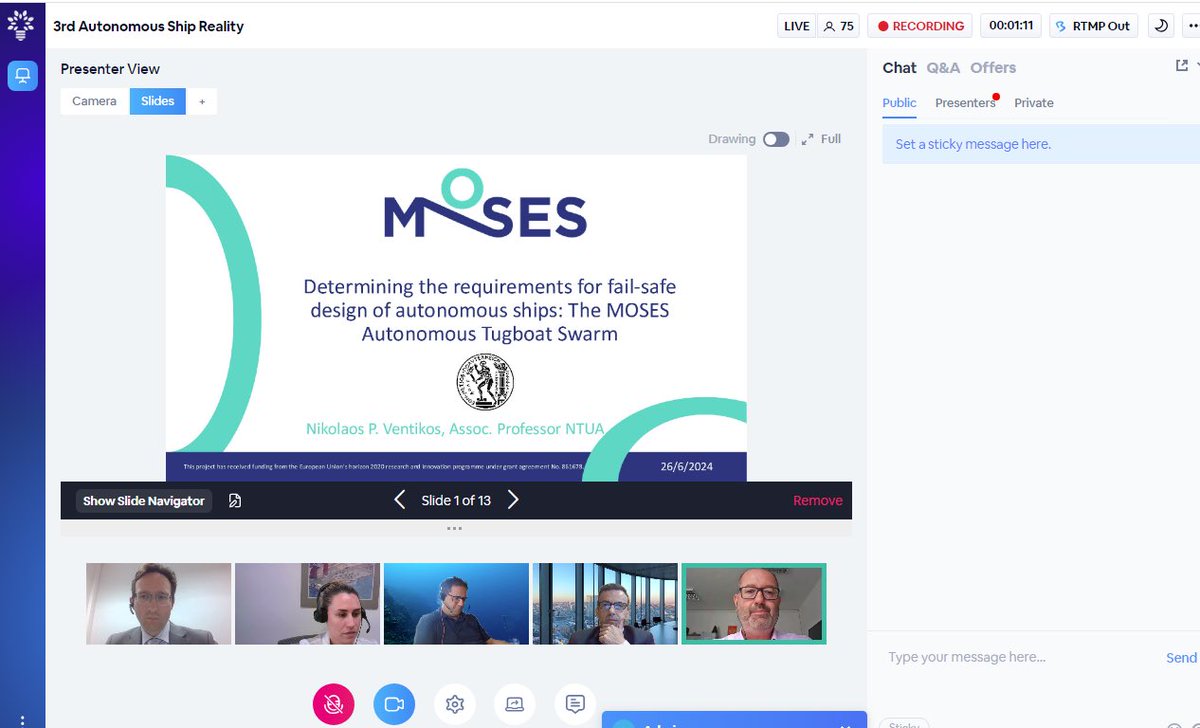Open the notes panel icon
The width and height of the screenshot is (1200, 728).
[x=574, y=704]
